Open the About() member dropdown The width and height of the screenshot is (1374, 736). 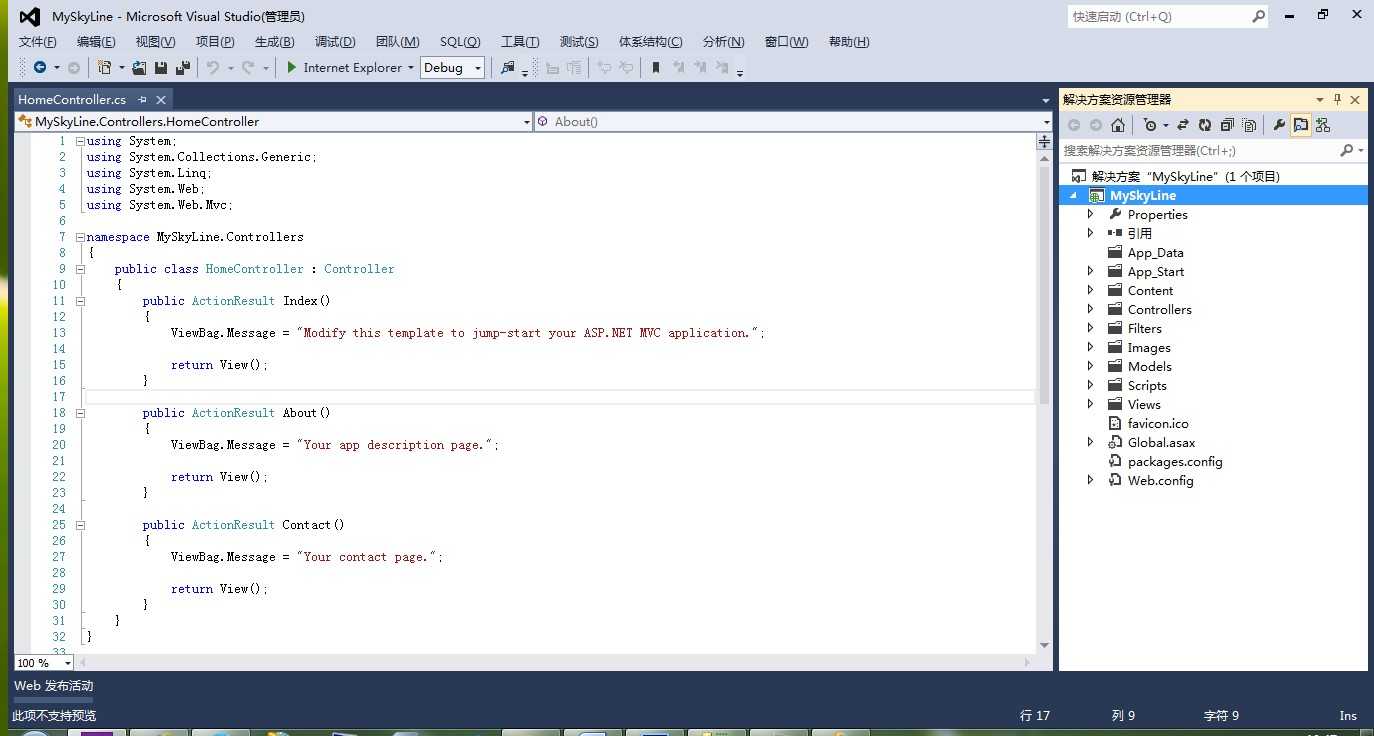pos(794,121)
